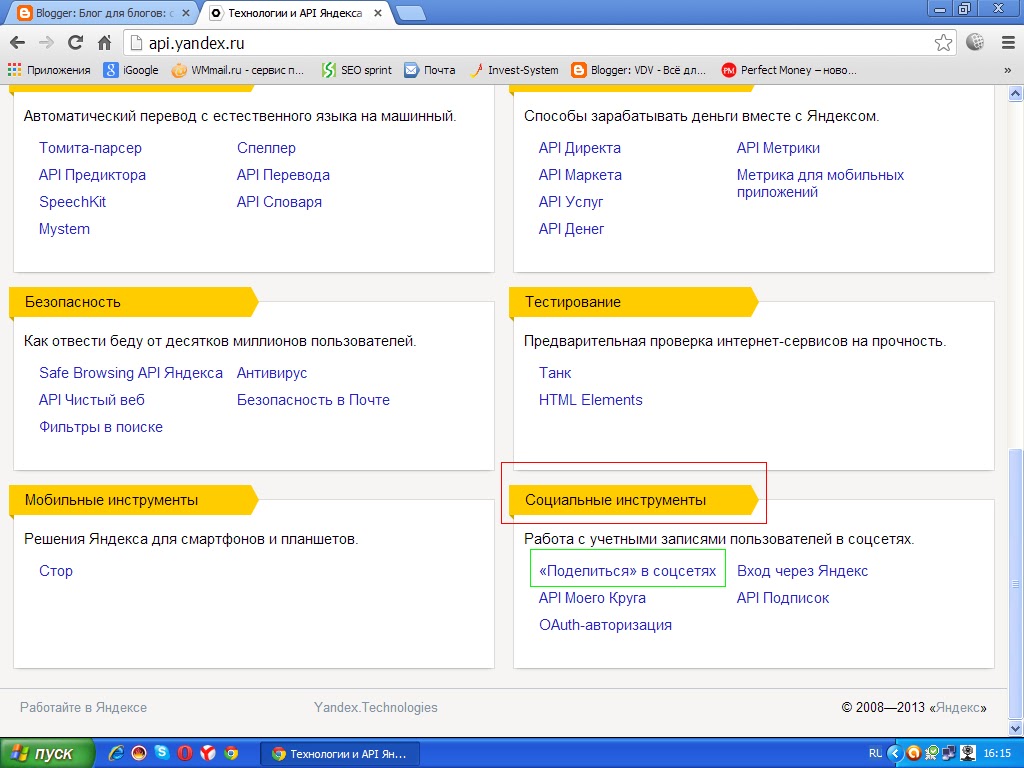Open the API Метрики link
This screenshot has width=1024, height=768.
(x=778, y=148)
